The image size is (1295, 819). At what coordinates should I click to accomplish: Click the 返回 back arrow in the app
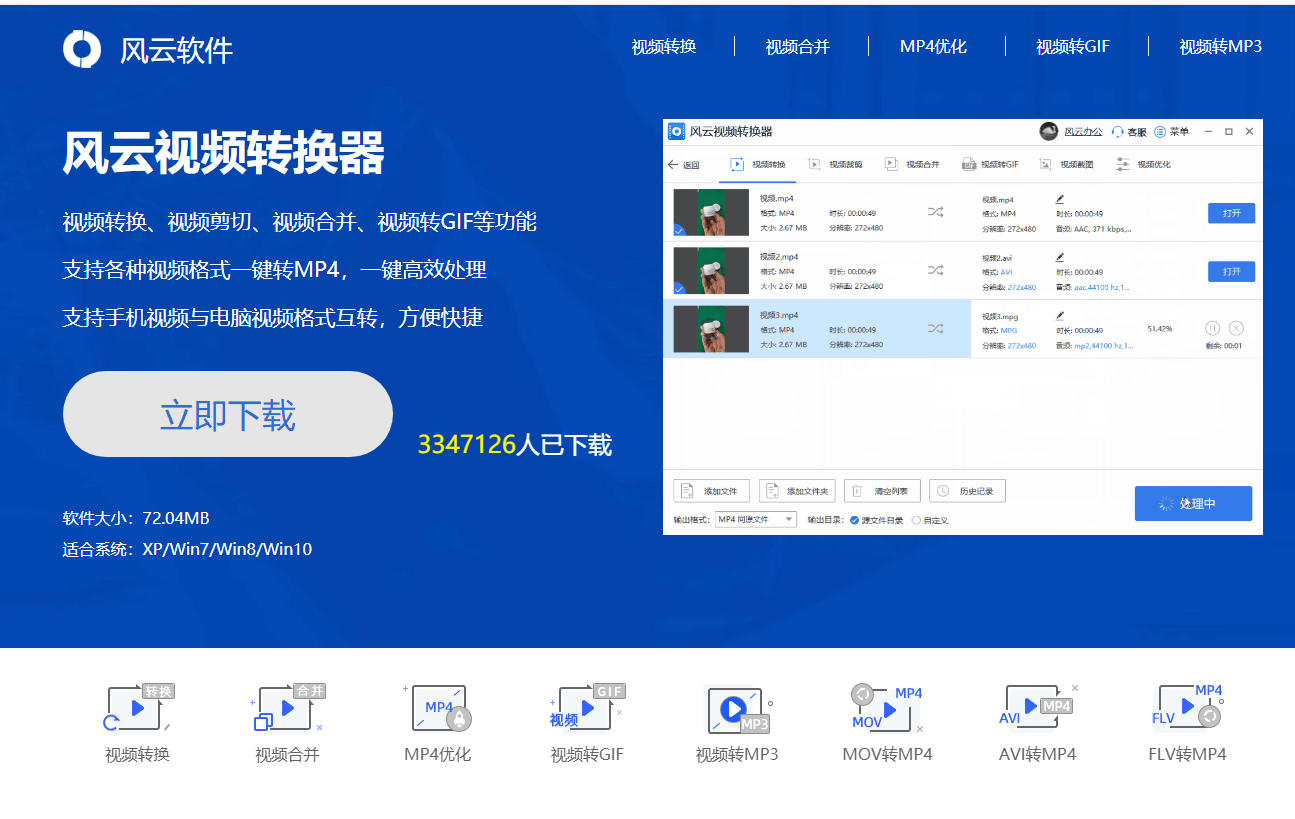(x=673, y=164)
